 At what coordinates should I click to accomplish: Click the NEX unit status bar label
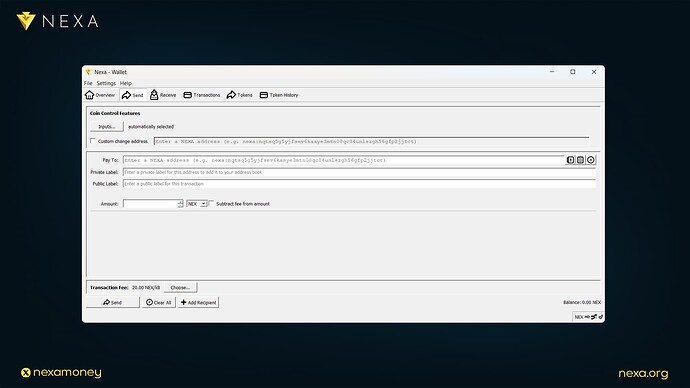pos(579,317)
